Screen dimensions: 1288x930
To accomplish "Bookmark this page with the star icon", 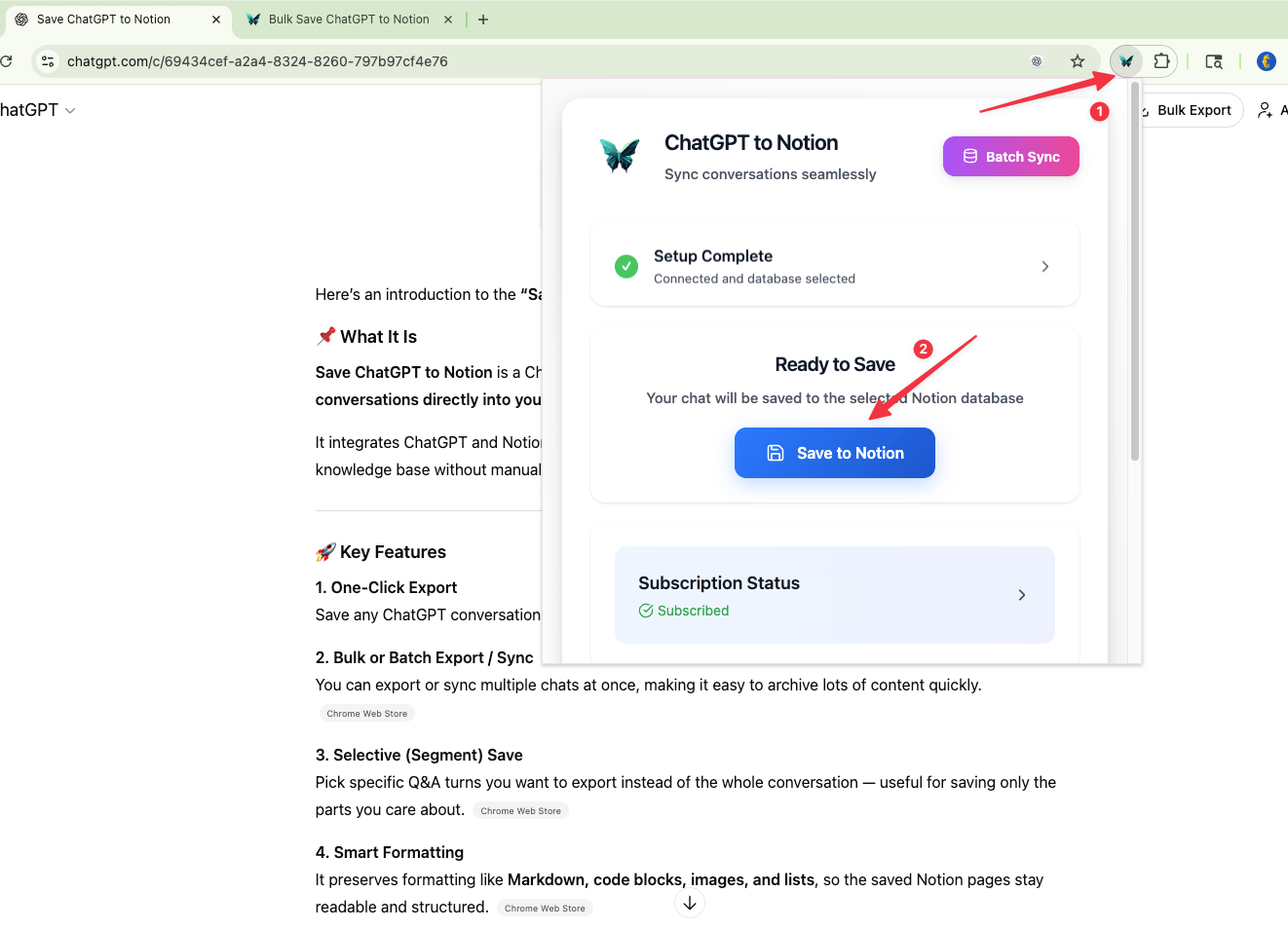I will 1078,61.
